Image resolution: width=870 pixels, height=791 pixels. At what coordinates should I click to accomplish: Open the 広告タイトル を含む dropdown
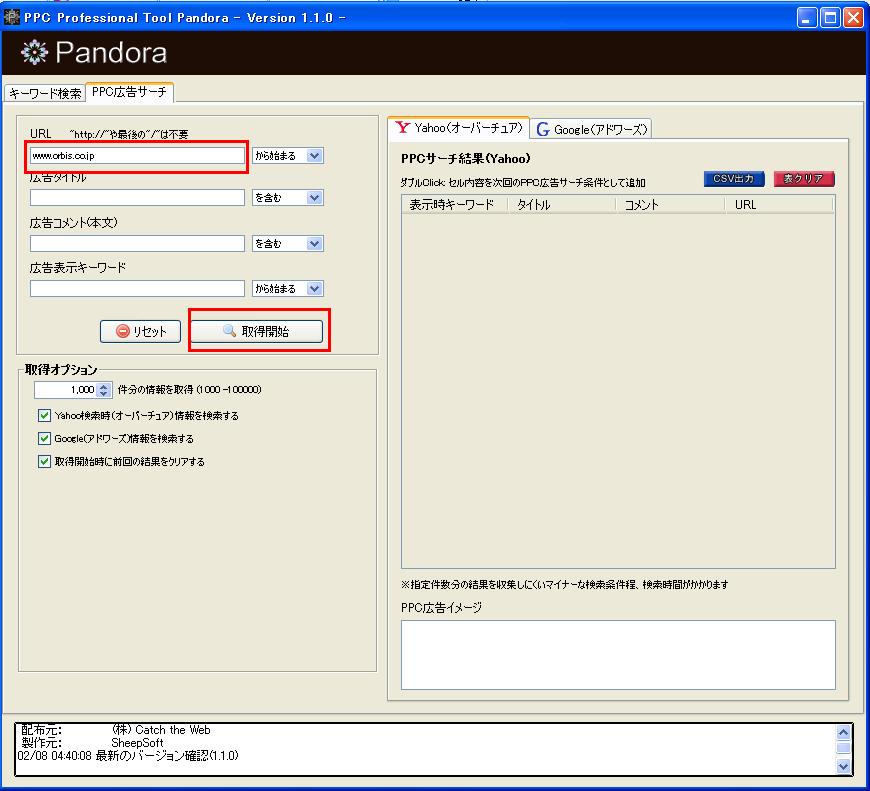pyautogui.click(x=288, y=197)
